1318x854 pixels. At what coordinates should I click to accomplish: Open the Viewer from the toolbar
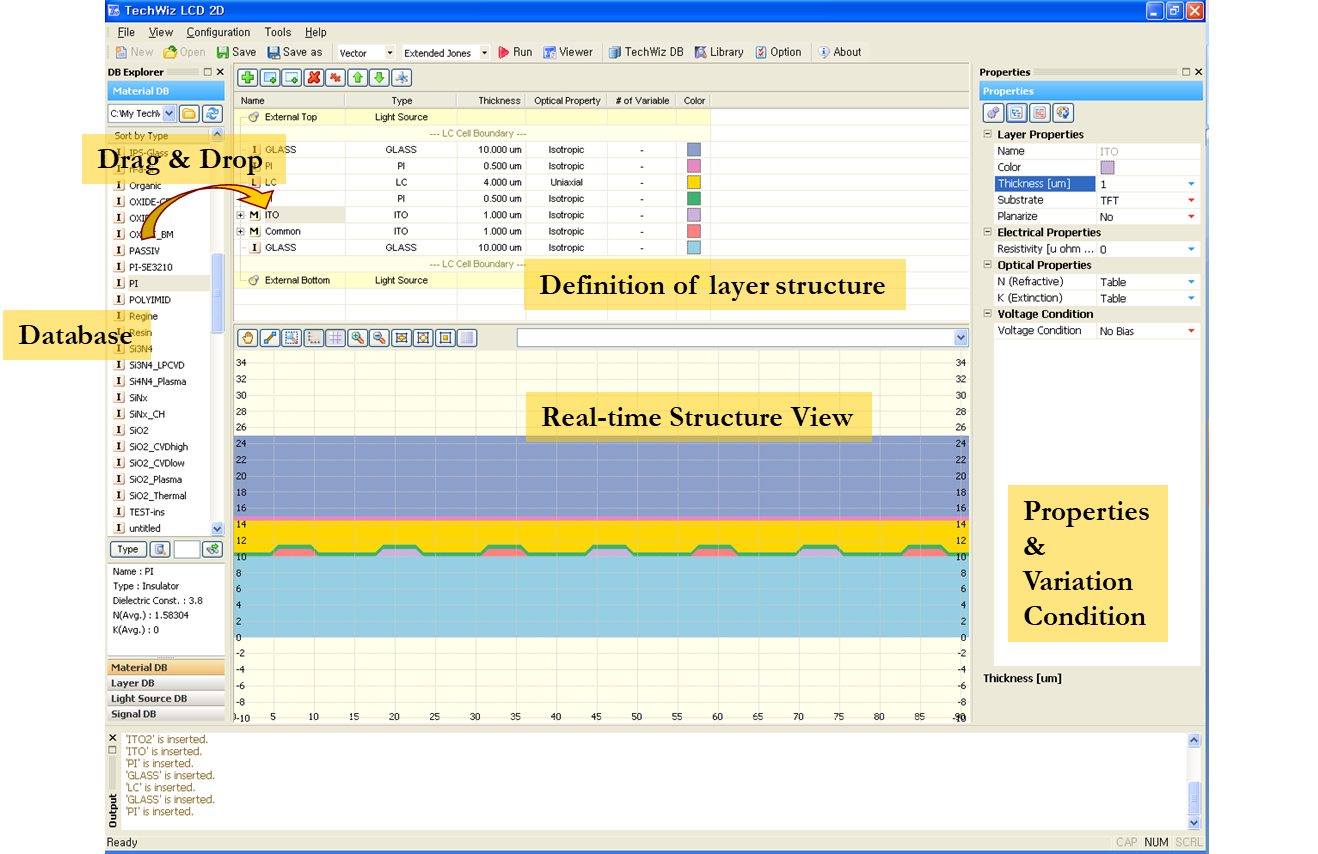point(568,52)
